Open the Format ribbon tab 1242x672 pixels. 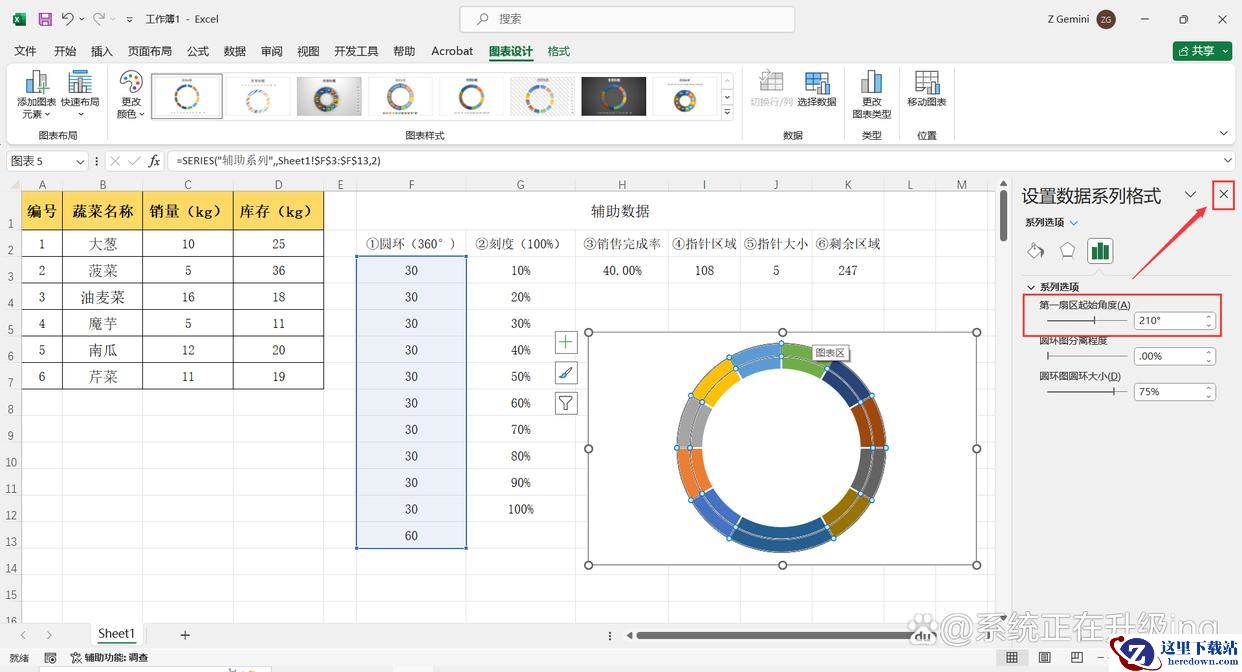pos(558,51)
